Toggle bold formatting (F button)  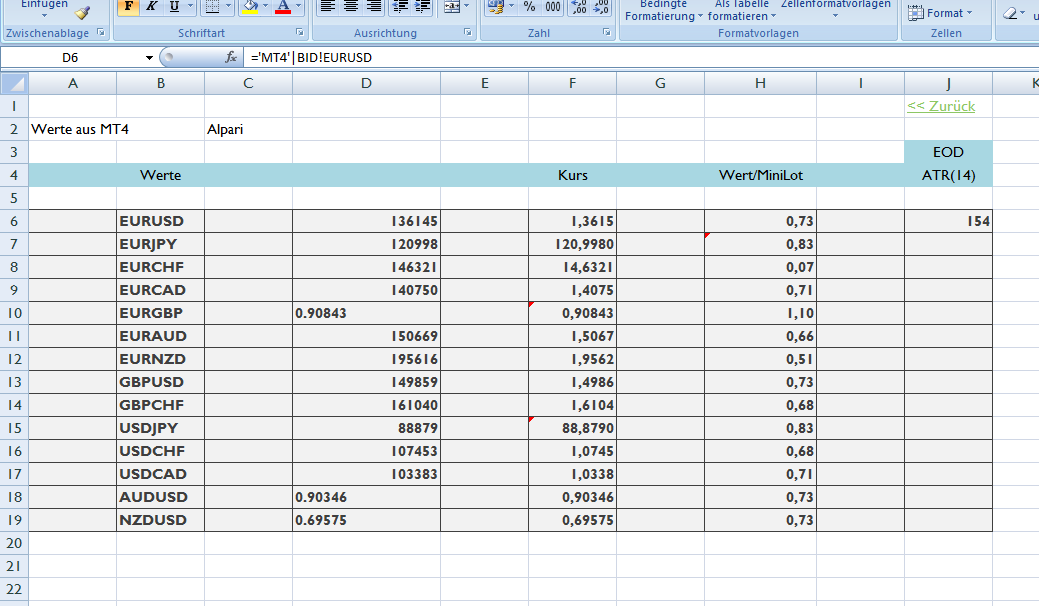128,7
